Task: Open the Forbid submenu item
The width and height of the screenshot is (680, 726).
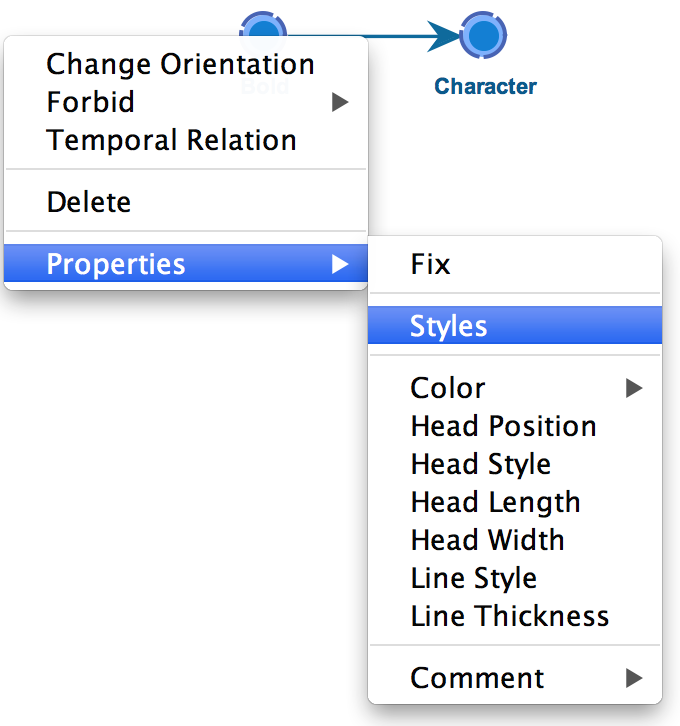Action: click(x=186, y=102)
